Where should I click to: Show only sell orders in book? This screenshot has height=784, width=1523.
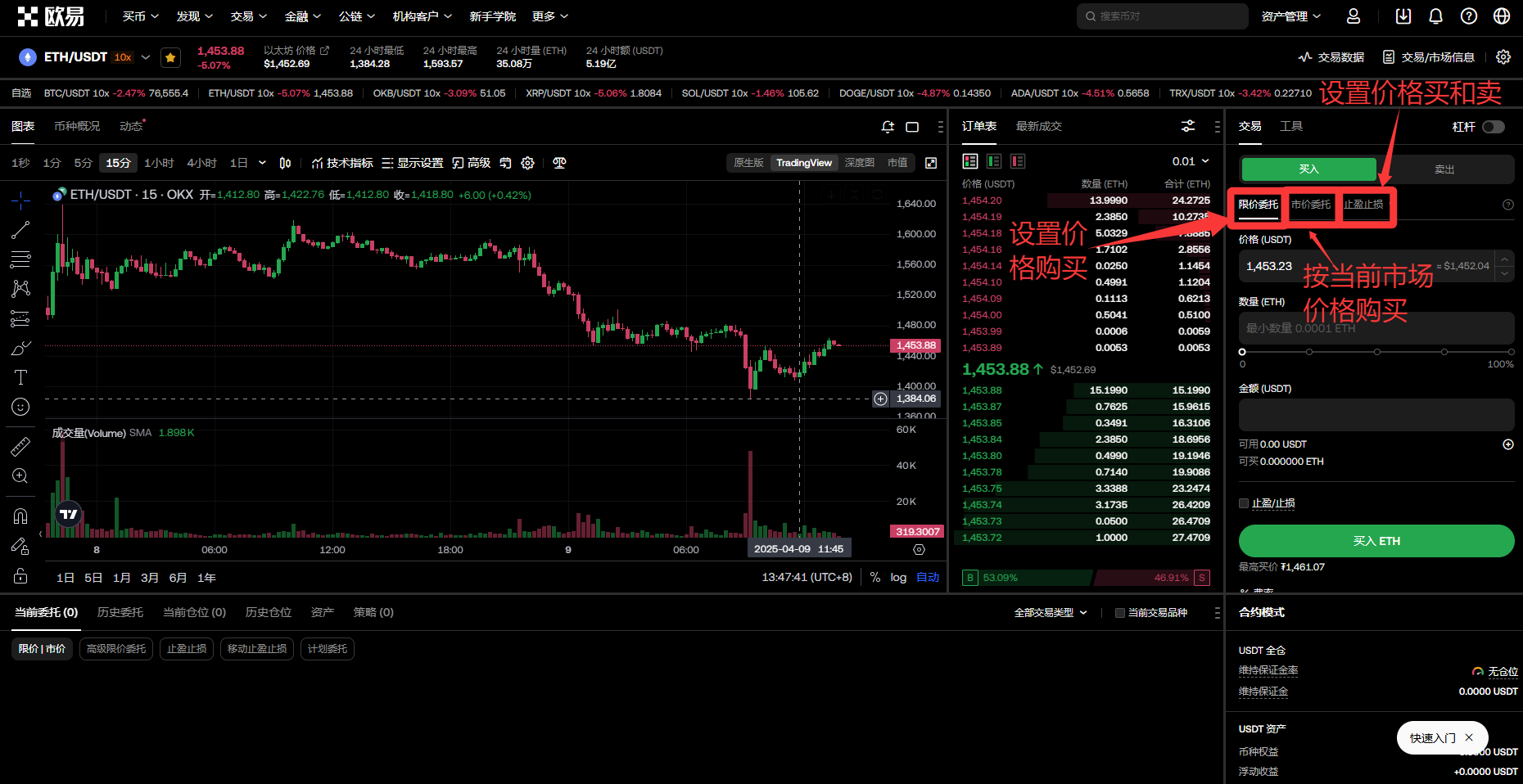(x=1018, y=161)
